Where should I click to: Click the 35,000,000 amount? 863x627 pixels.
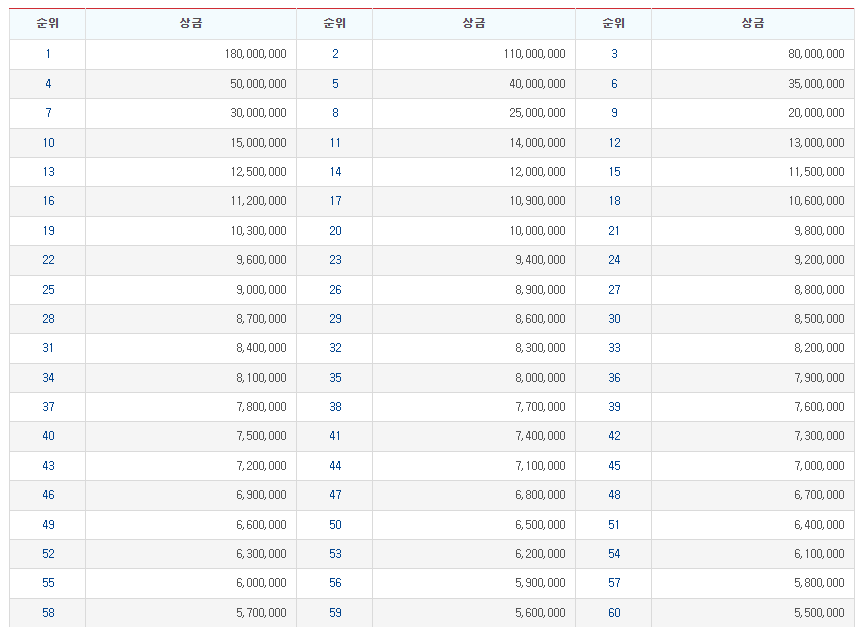pos(816,84)
